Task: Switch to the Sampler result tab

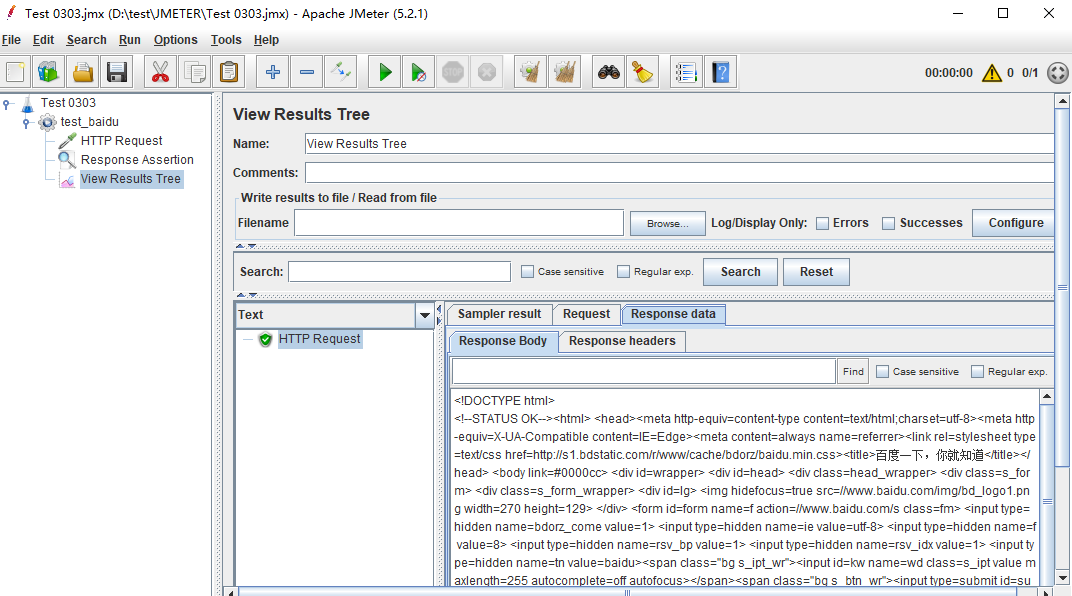Action: (x=499, y=314)
